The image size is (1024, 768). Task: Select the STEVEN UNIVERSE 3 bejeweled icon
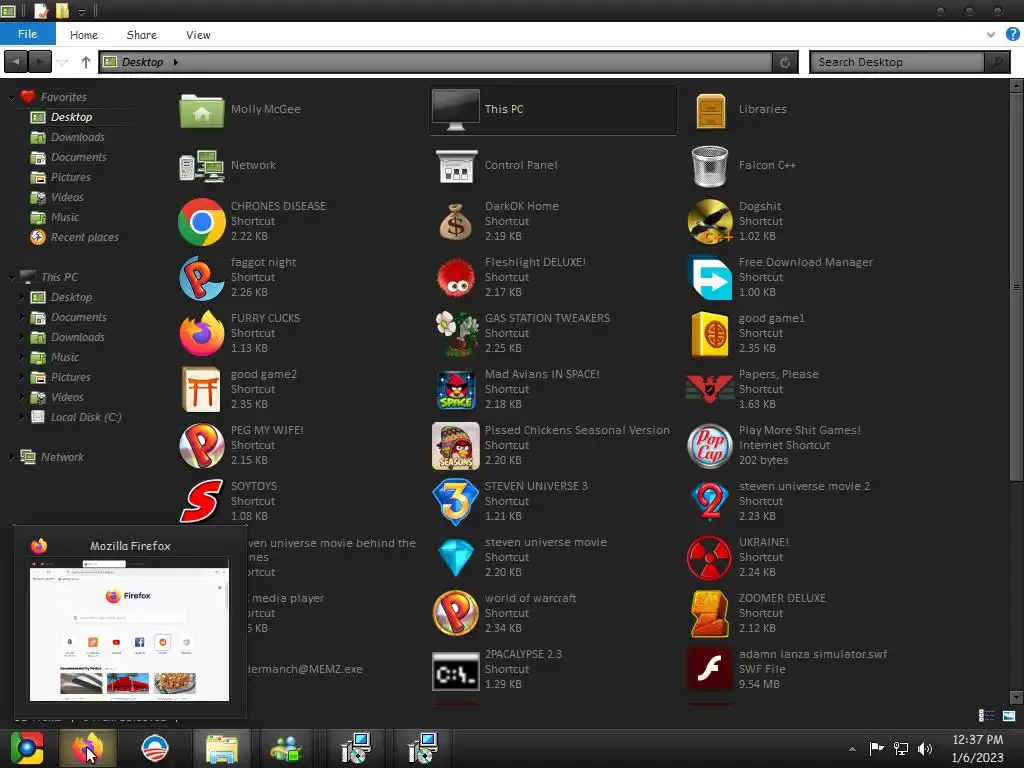456,502
